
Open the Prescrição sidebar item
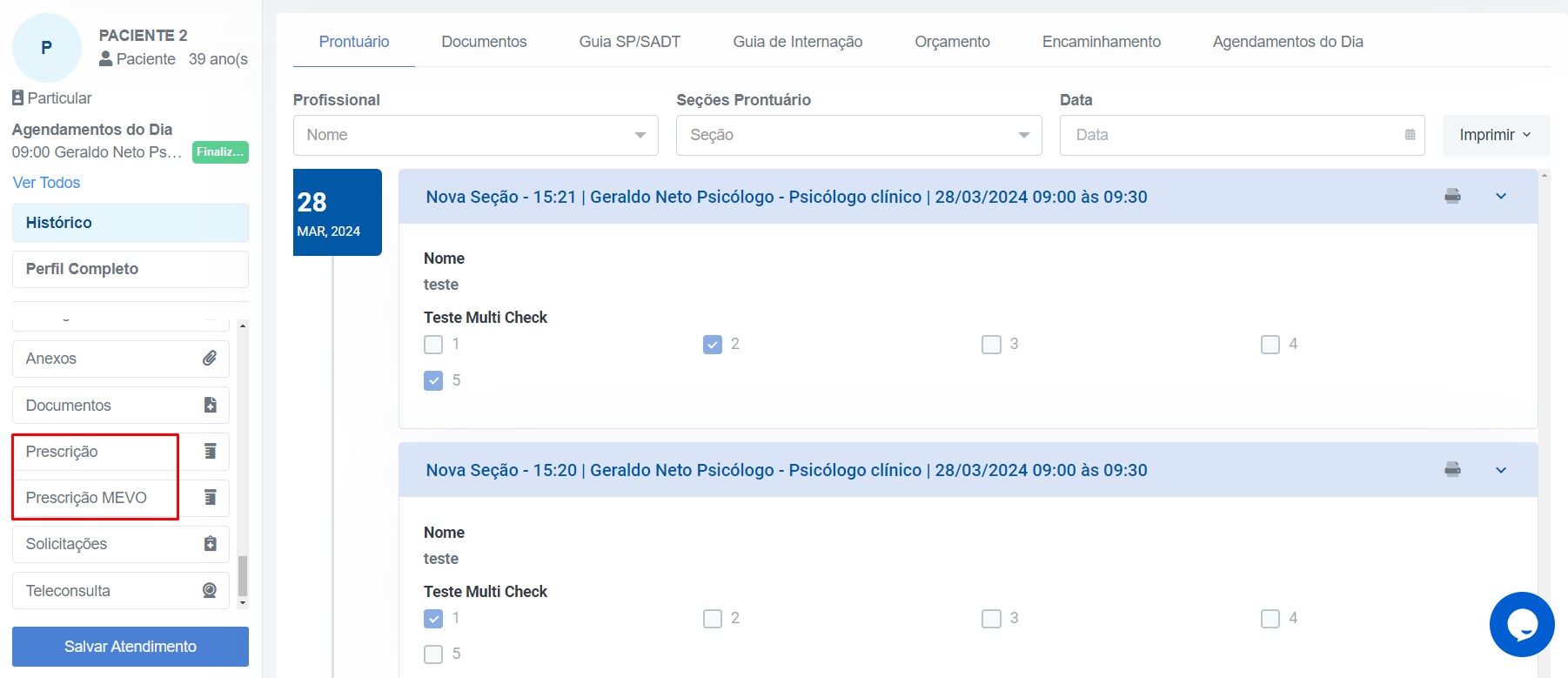click(x=121, y=451)
